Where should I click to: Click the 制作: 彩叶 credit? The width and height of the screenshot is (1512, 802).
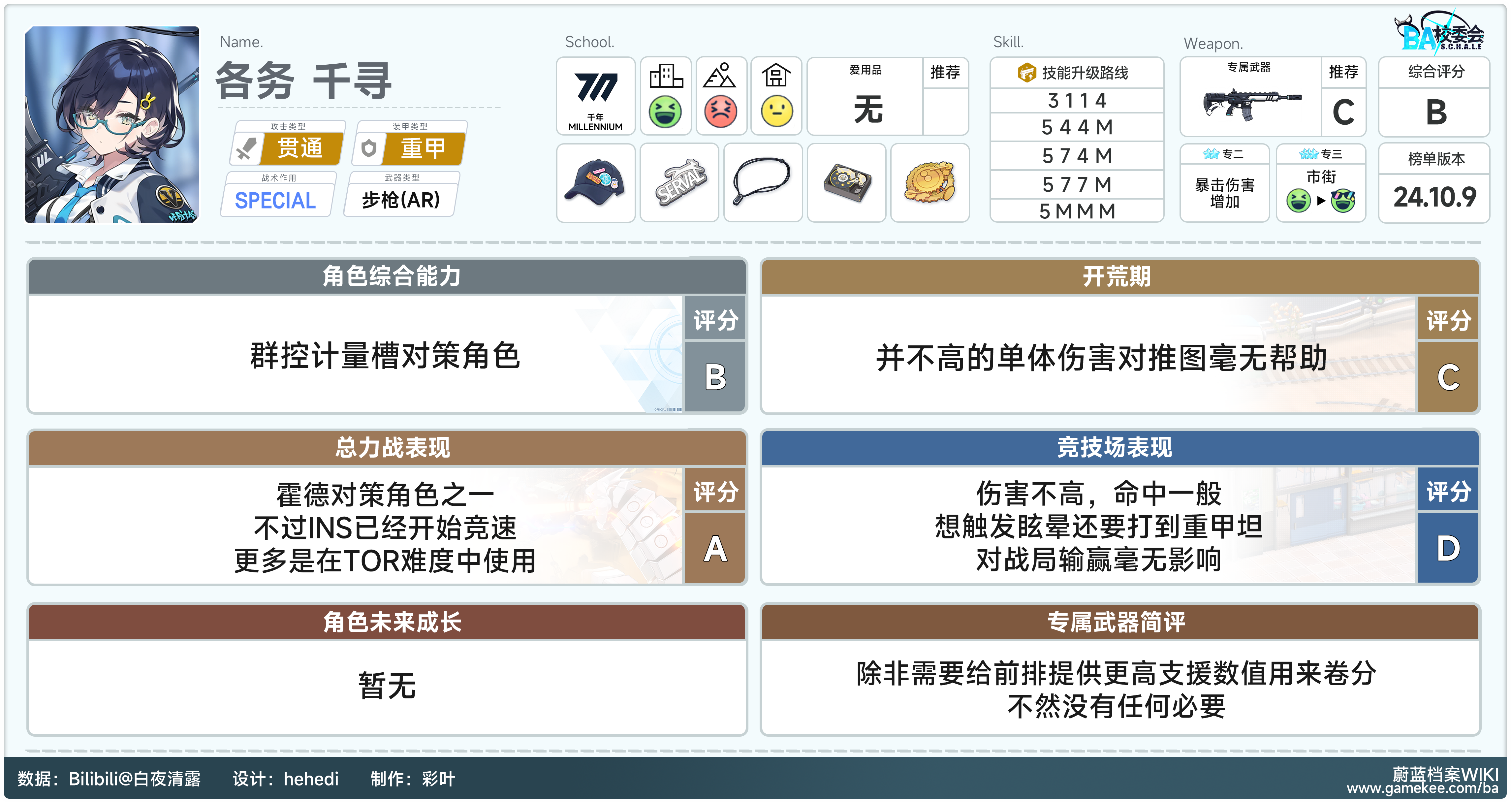pyautogui.click(x=413, y=779)
